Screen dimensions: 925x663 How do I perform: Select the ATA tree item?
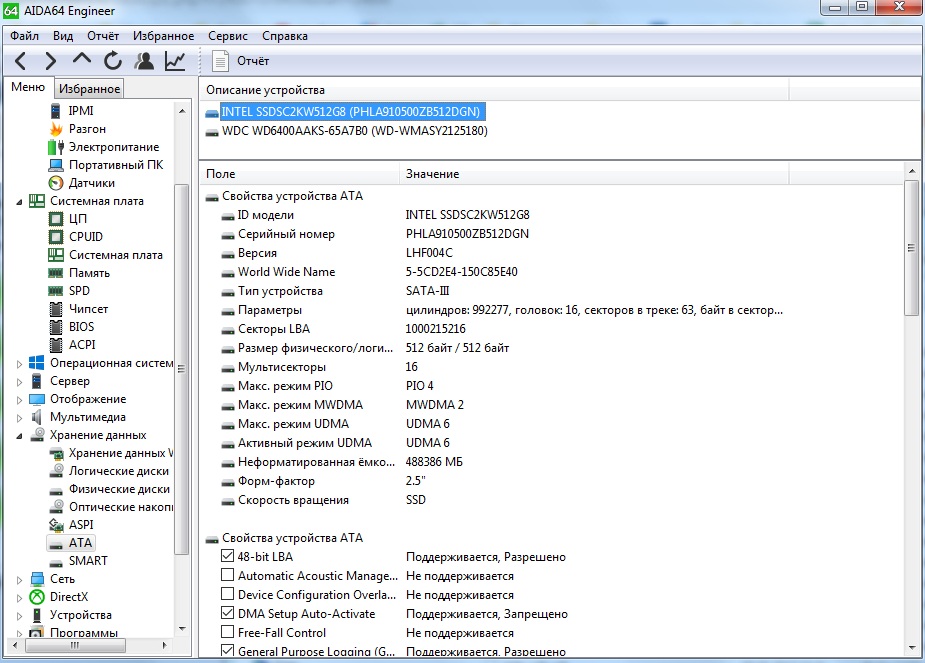click(x=80, y=543)
